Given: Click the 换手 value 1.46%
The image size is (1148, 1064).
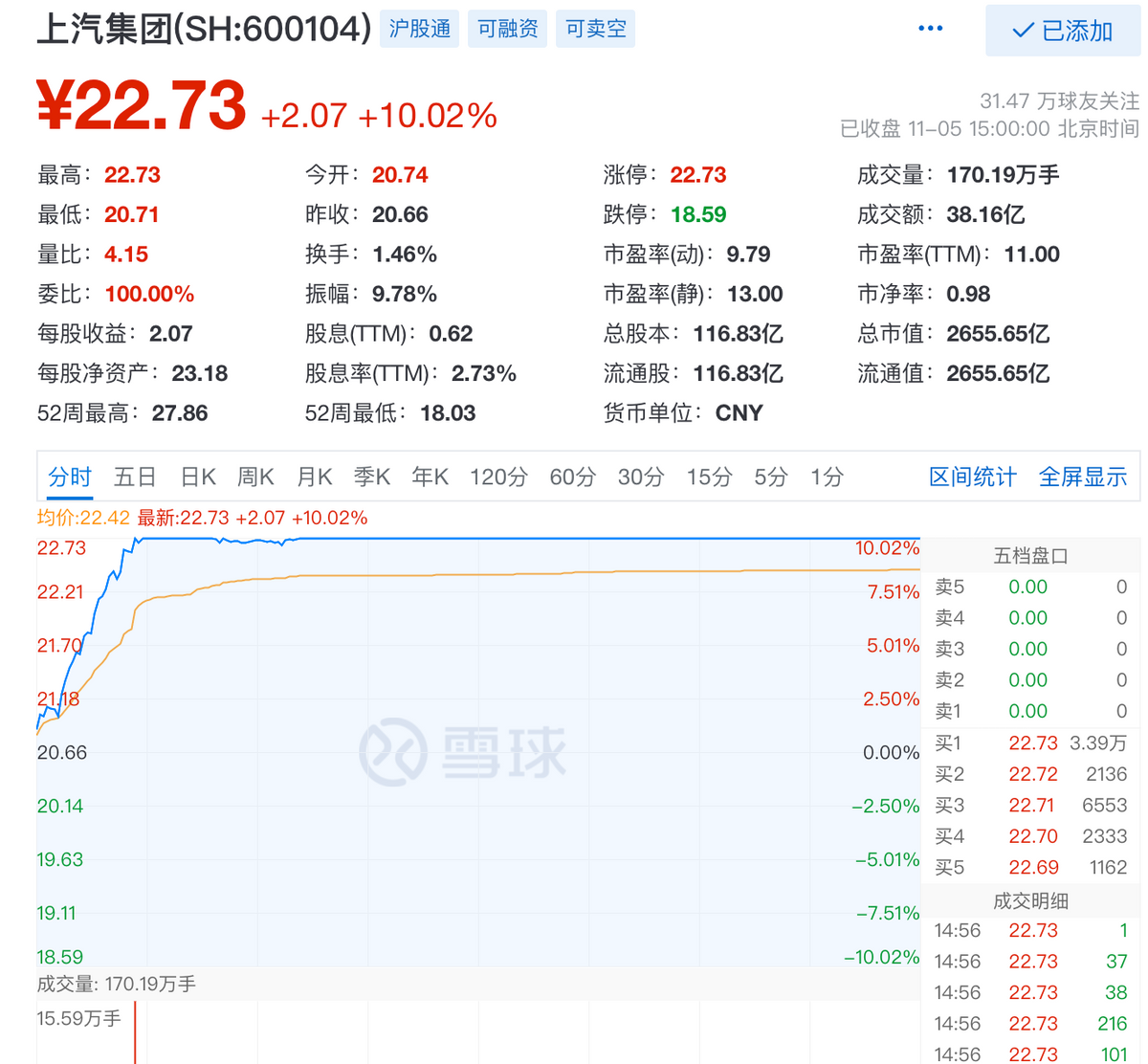Looking at the screenshot, I should (405, 255).
